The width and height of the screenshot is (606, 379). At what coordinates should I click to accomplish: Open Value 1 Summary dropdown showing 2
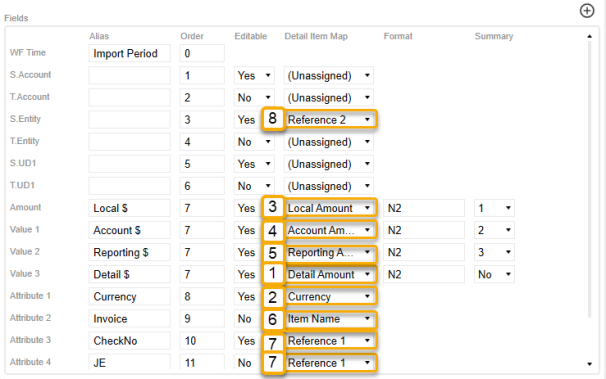tap(494, 230)
